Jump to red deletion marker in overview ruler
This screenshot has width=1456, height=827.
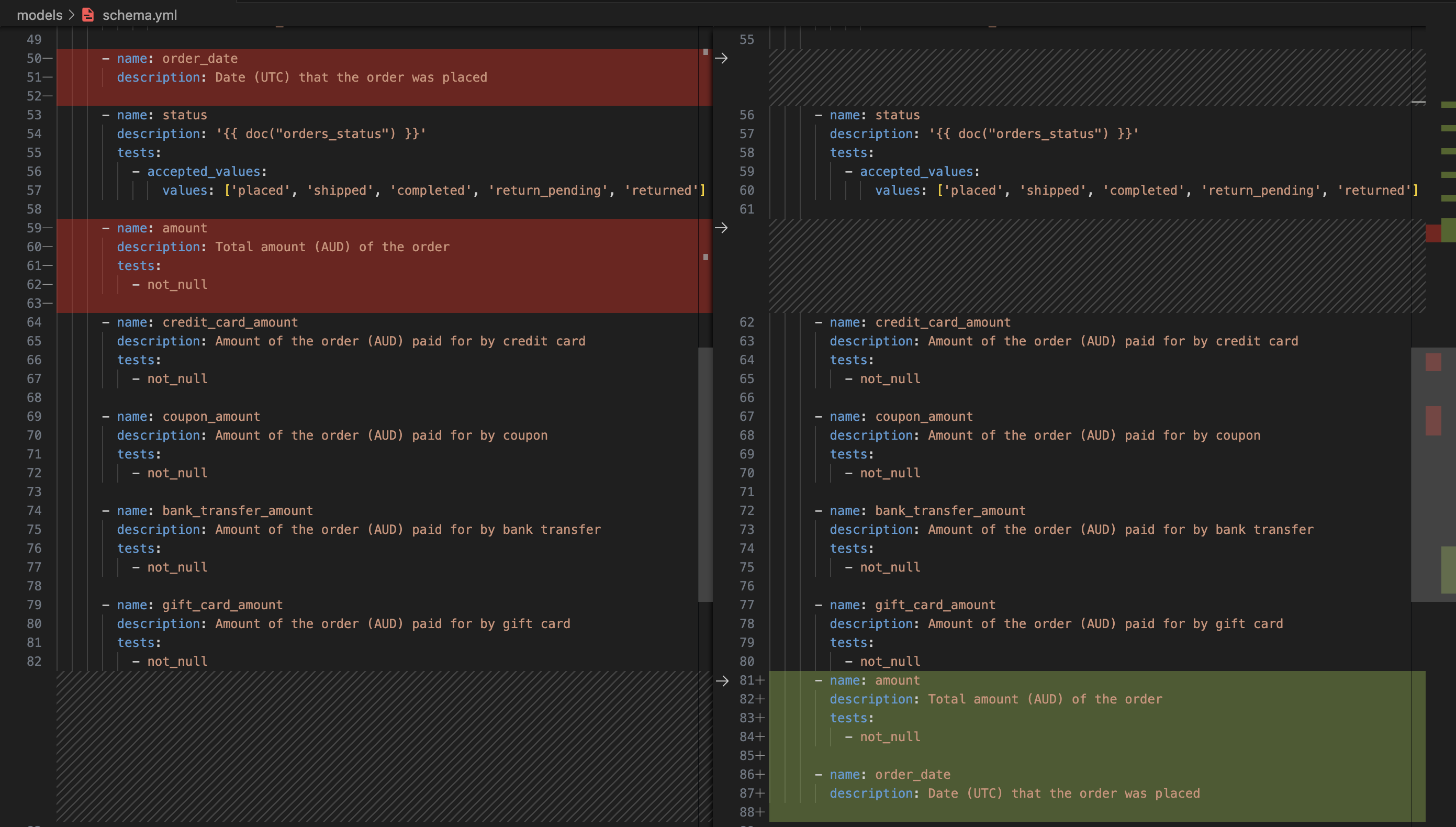1433,233
